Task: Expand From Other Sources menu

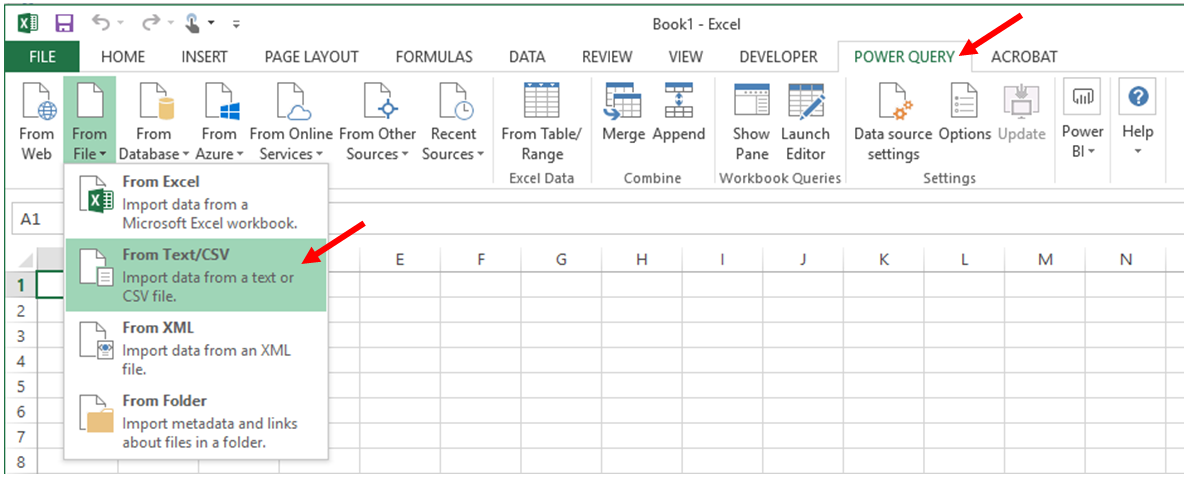Action: click(378, 121)
